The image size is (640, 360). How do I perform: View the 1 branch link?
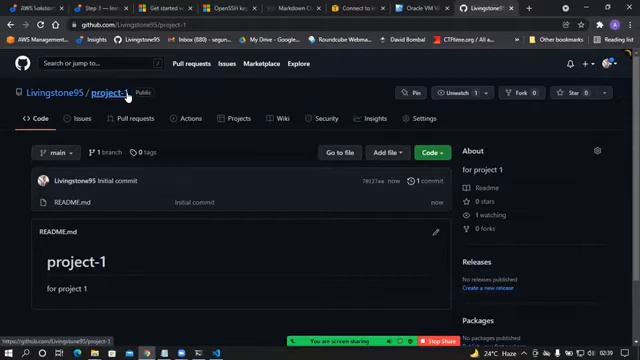tap(105, 153)
